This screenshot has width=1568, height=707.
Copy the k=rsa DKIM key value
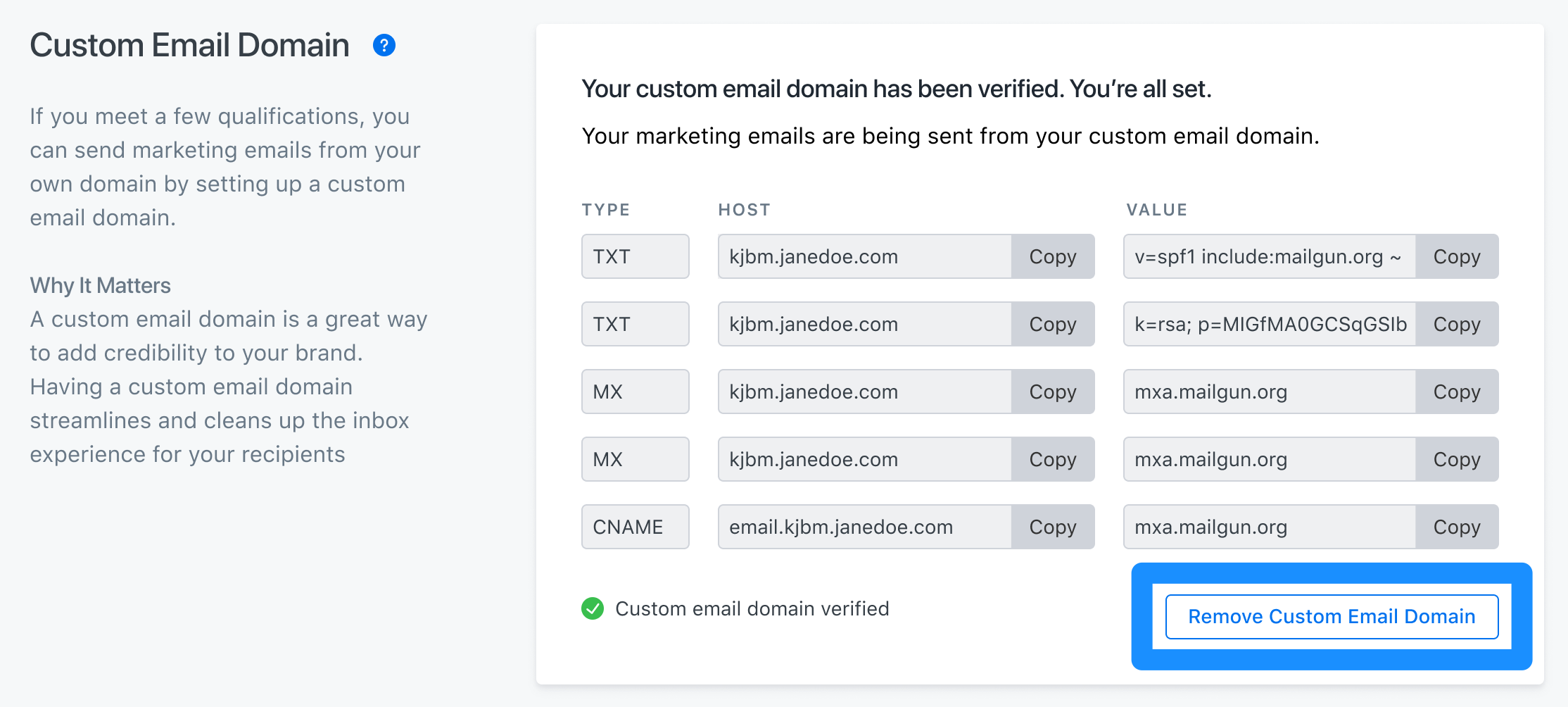tap(1457, 324)
